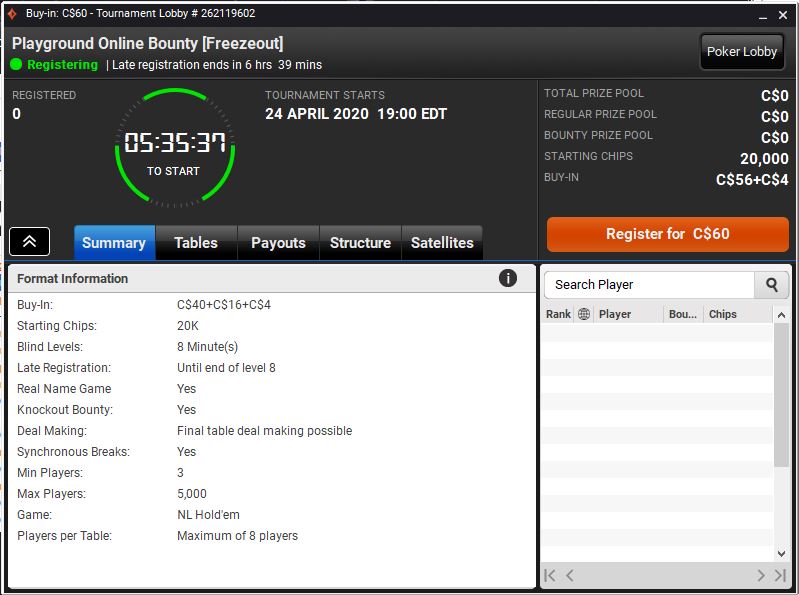The width and height of the screenshot is (799, 595).
Task: Open the Satellites tab
Action: 442,242
